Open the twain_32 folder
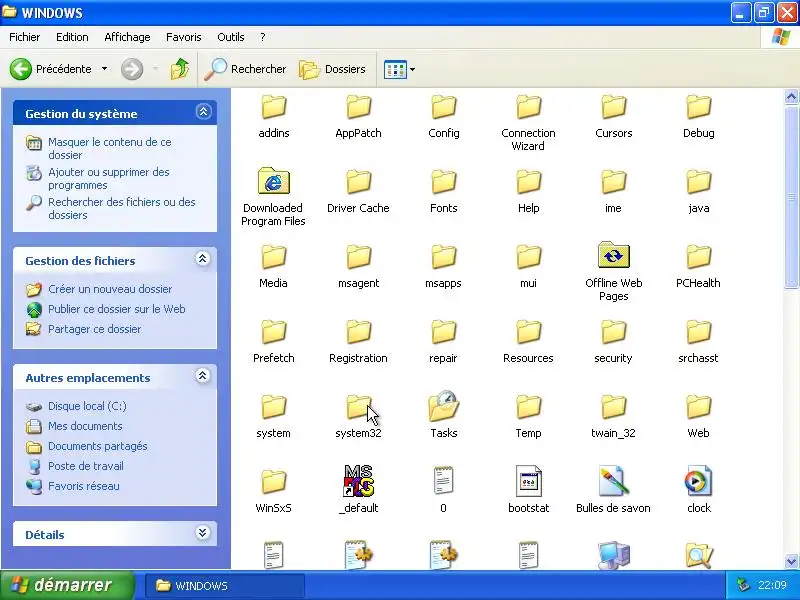The height and width of the screenshot is (600, 800). pyautogui.click(x=613, y=414)
